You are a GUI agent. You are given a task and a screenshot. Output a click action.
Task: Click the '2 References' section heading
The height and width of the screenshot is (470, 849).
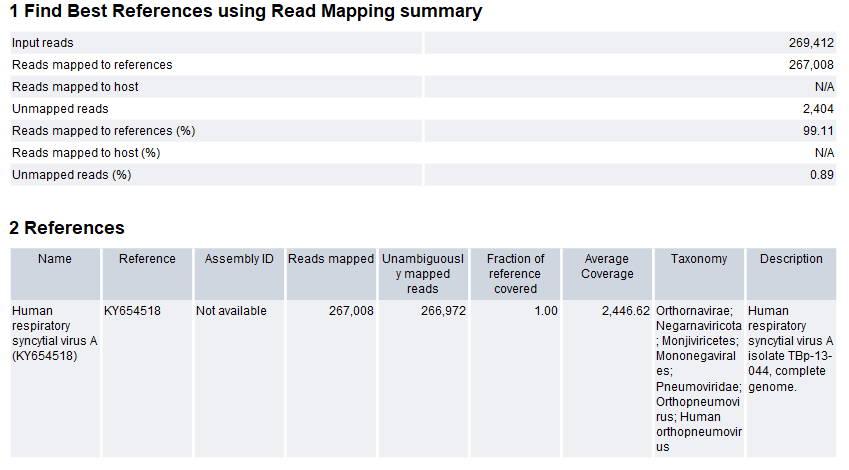click(67, 228)
